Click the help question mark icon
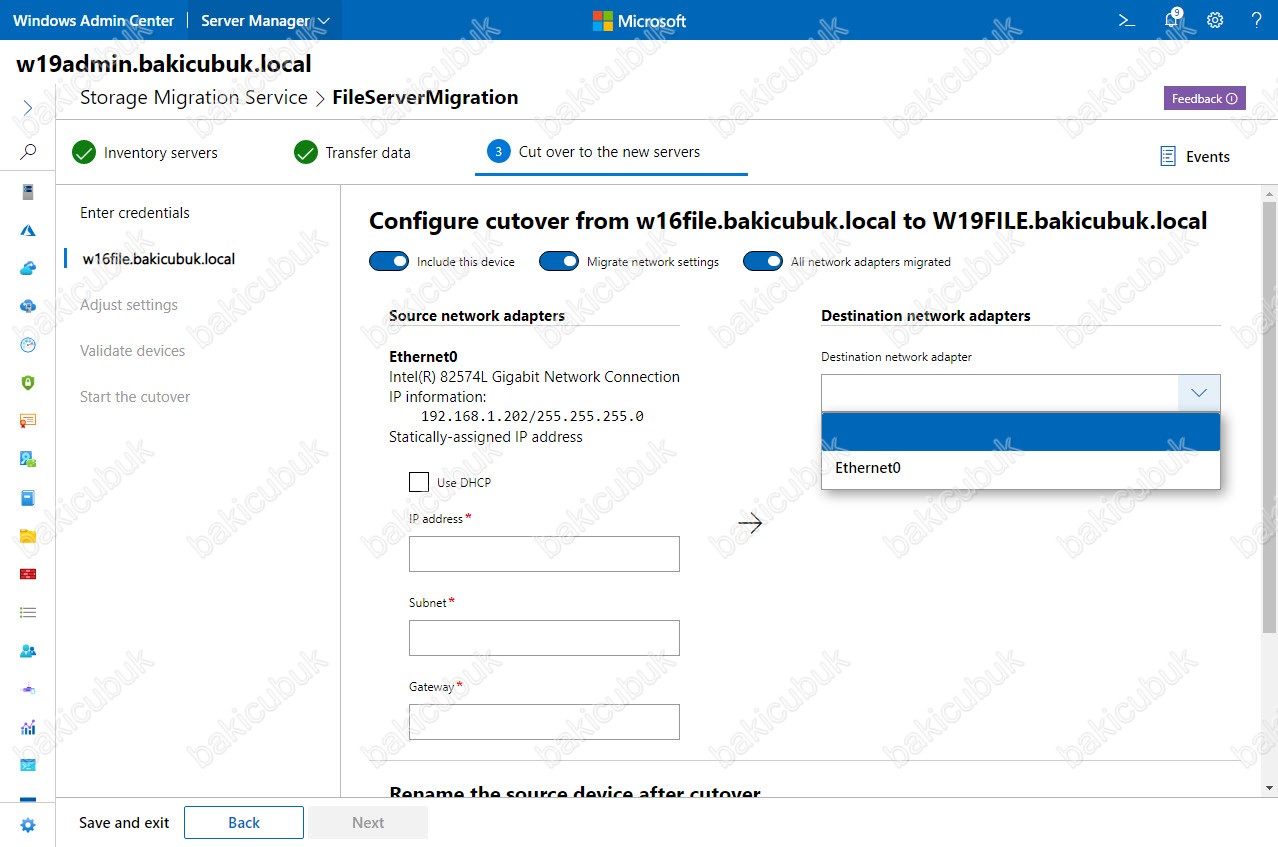Image resolution: width=1278 pixels, height=847 pixels. [x=1257, y=20]
